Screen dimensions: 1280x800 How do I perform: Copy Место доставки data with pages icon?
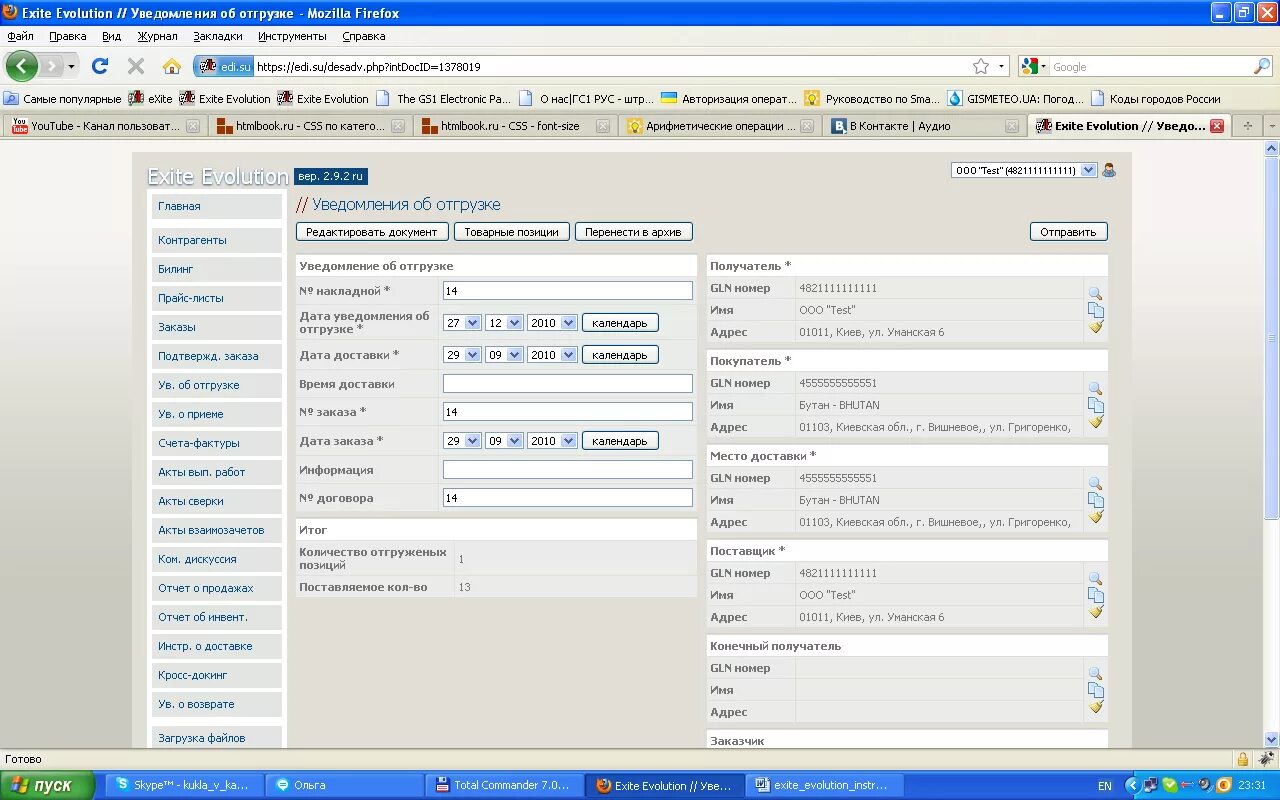1095,500
